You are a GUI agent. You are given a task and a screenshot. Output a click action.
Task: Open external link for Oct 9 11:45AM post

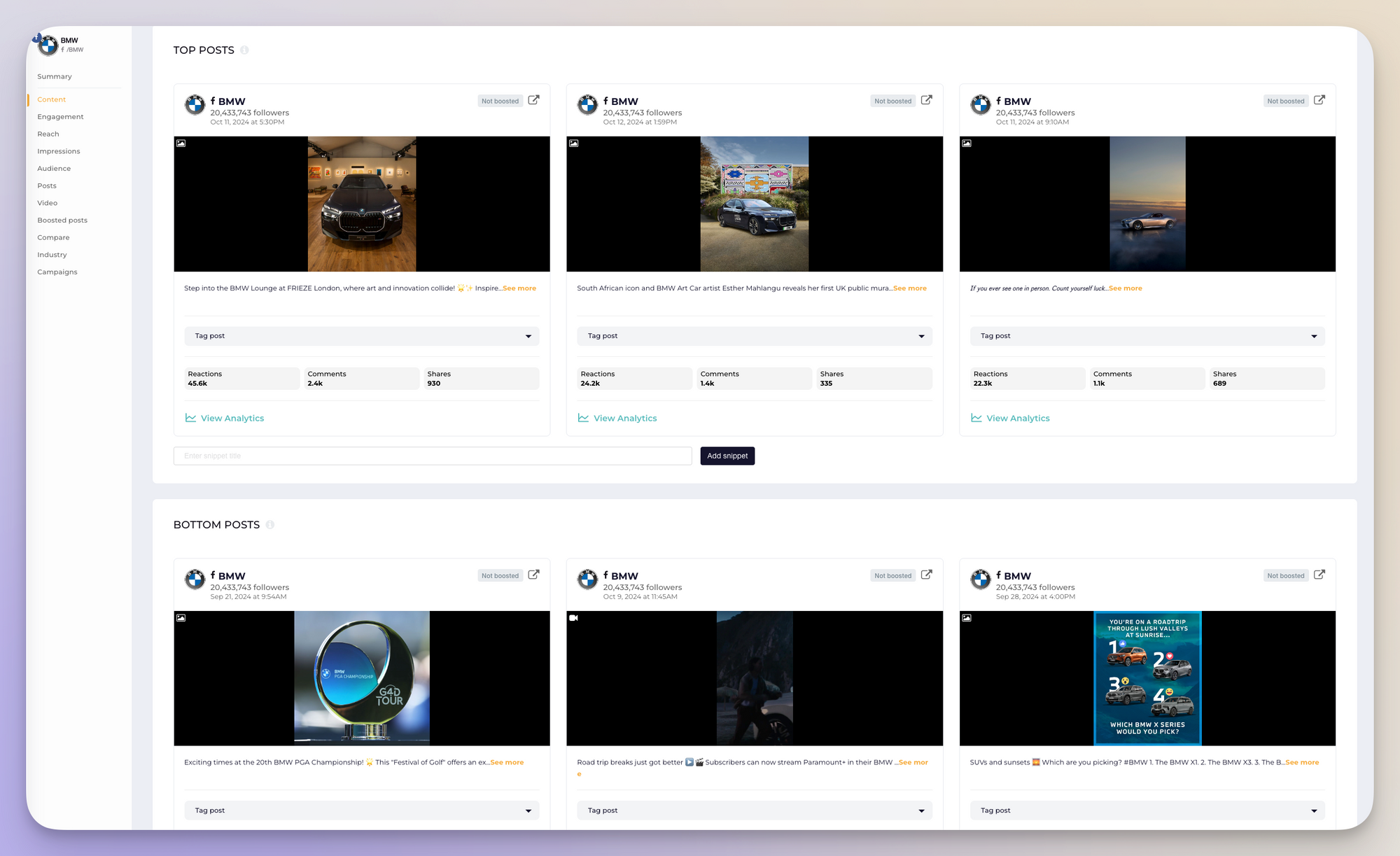[x=926, y=575]
